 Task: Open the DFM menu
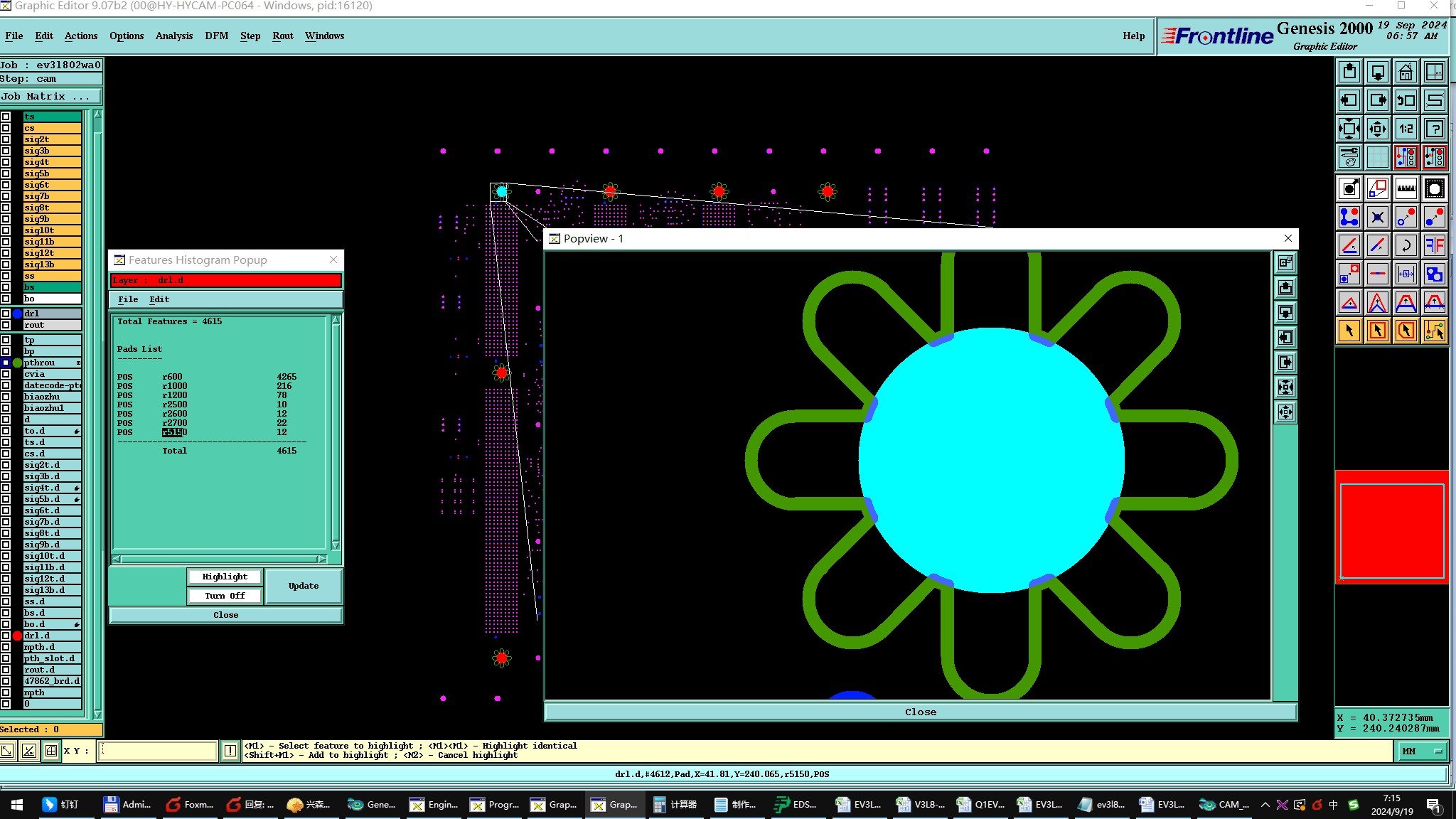click(x=216, y=36)
